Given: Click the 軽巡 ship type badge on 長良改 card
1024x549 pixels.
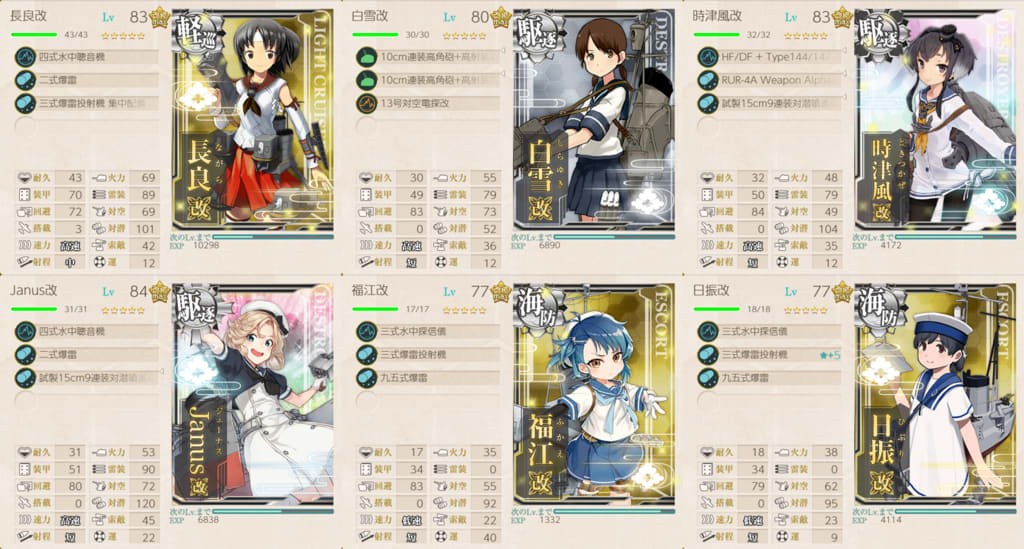Looking at the screenshot, I should (x=196, y=31).
